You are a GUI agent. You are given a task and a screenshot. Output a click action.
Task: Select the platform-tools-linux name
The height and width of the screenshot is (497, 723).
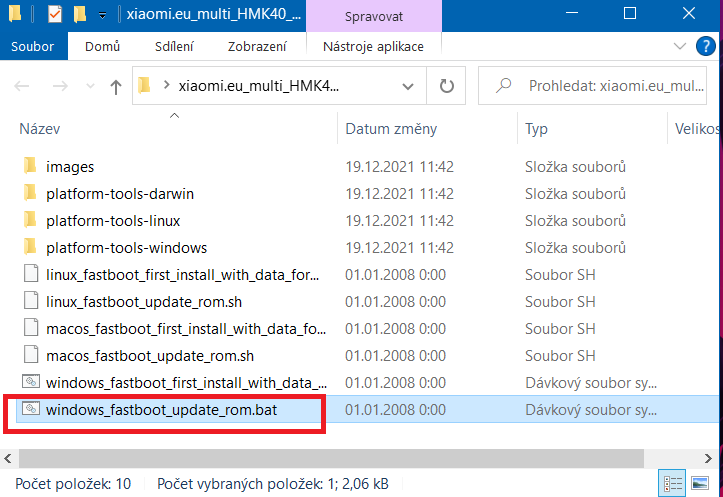(x=113, y=221)
